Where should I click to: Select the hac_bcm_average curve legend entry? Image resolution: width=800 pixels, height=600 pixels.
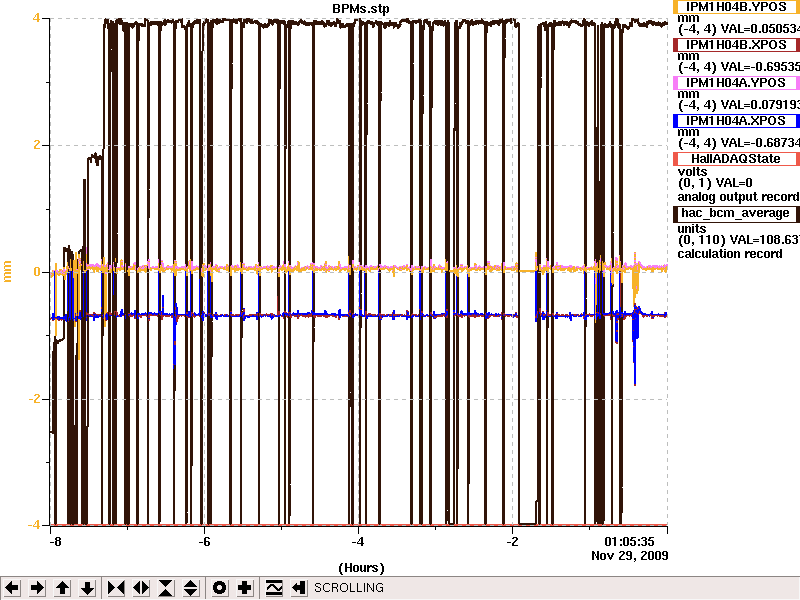tap(736, 213)
